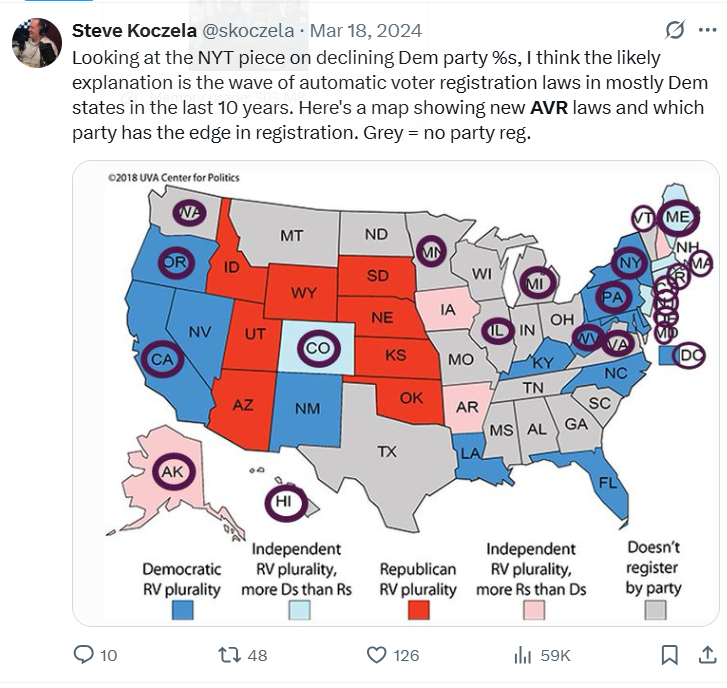Open Steve Koczela's profile avatar
Image resolution: width=727 pixels, height=688 pixels.
coord(36,42)
